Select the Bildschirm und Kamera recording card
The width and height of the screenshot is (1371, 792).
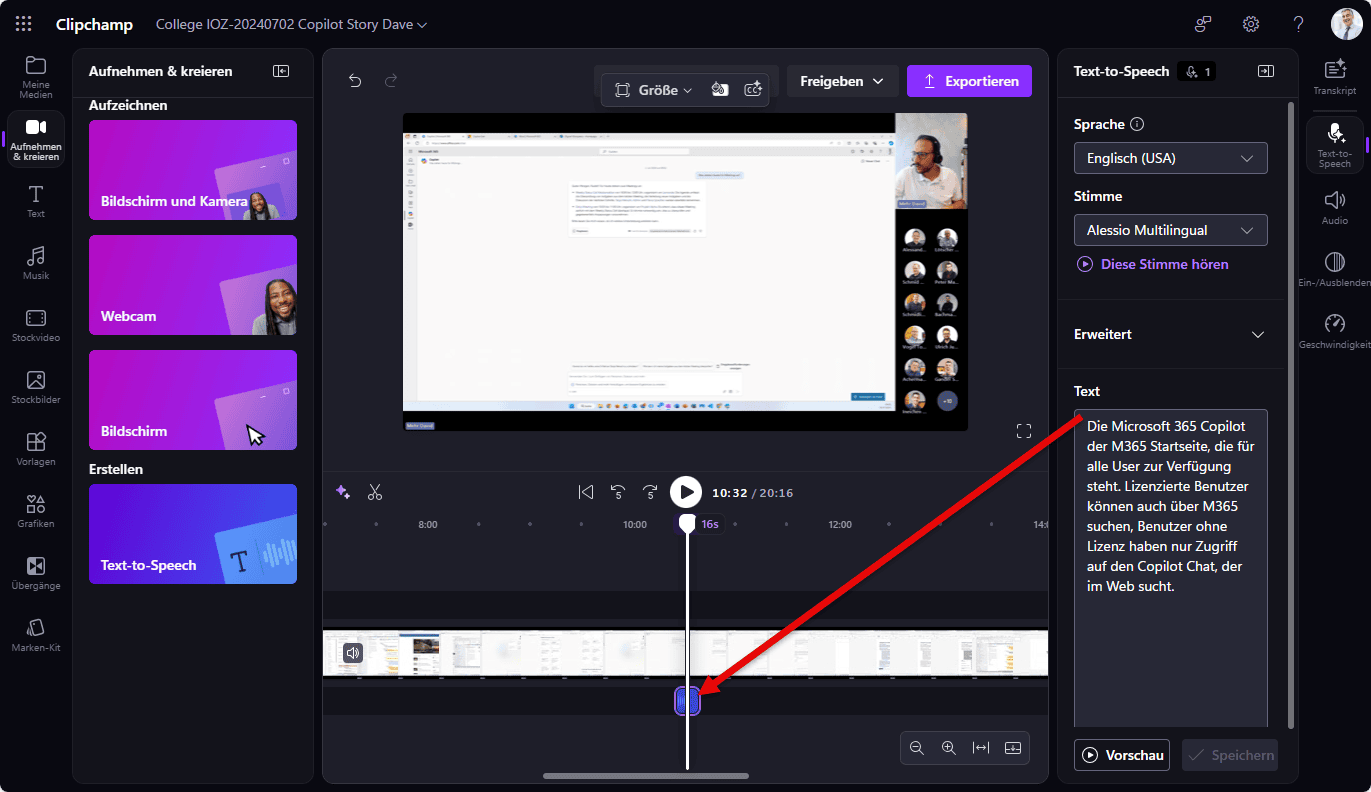193,170
